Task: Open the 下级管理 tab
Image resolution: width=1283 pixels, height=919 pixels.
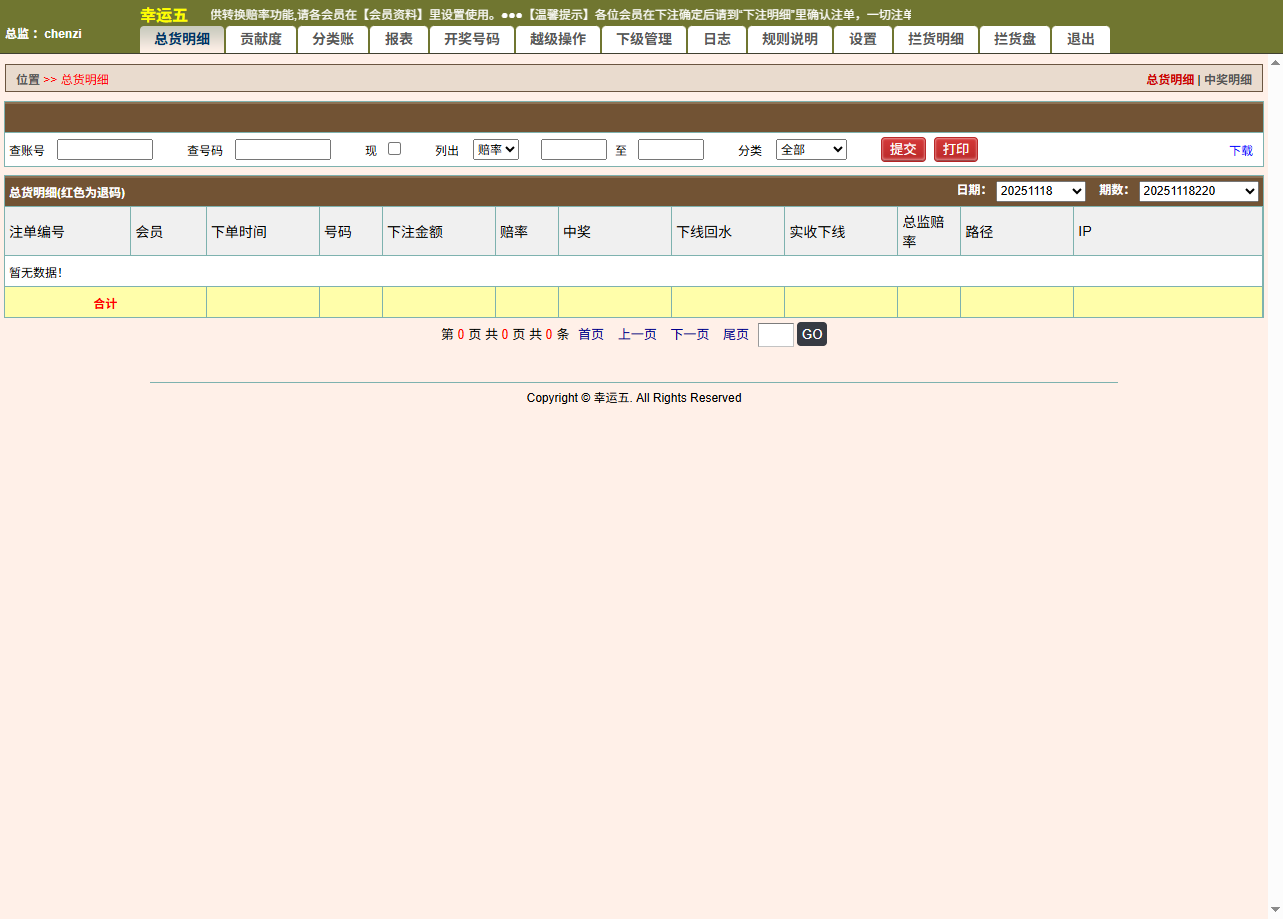Action: [x=644, y=39]
